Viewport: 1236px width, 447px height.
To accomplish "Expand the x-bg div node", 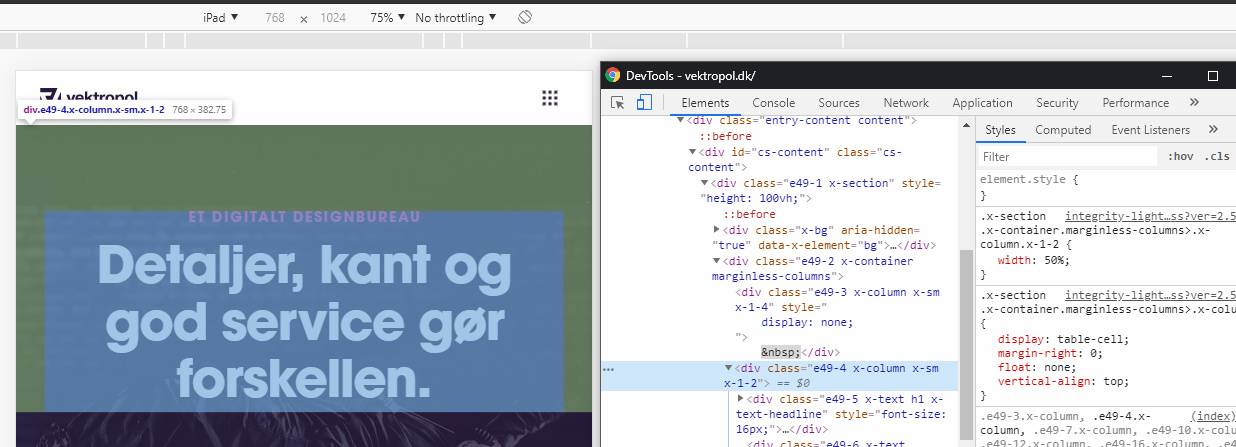I will pyautogui.click(x=716, y=229).
